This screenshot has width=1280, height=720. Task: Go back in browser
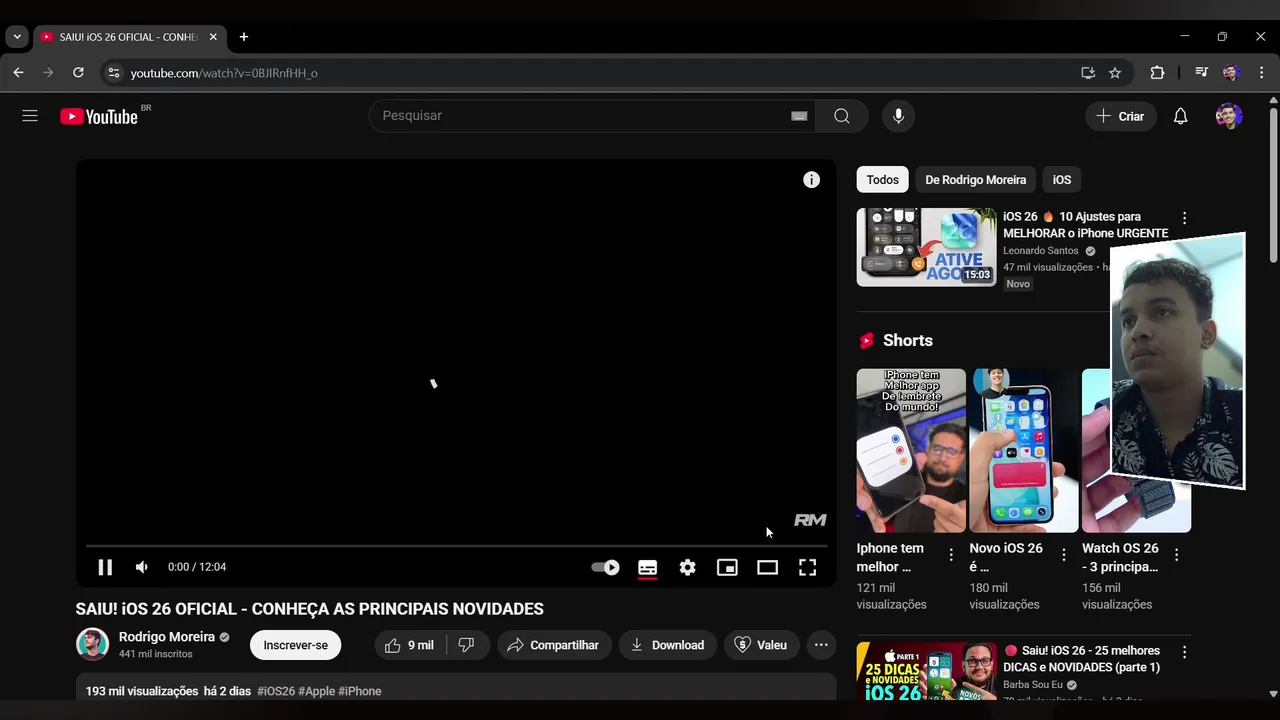coord(18,73)
